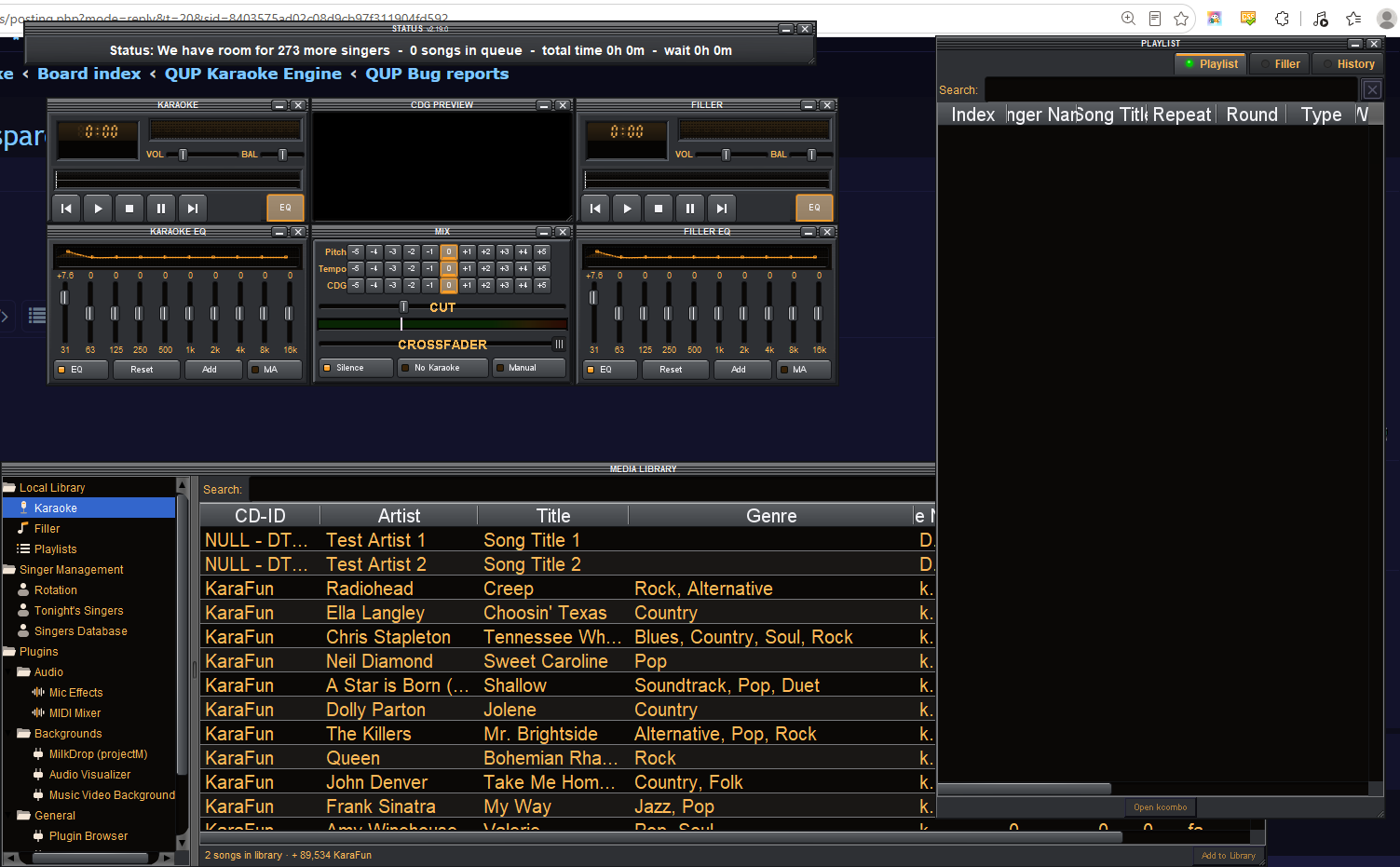This screenshot has height=867, width=1400.
Task: Open the Karaoke player EQ button
Action: (285, 208)
